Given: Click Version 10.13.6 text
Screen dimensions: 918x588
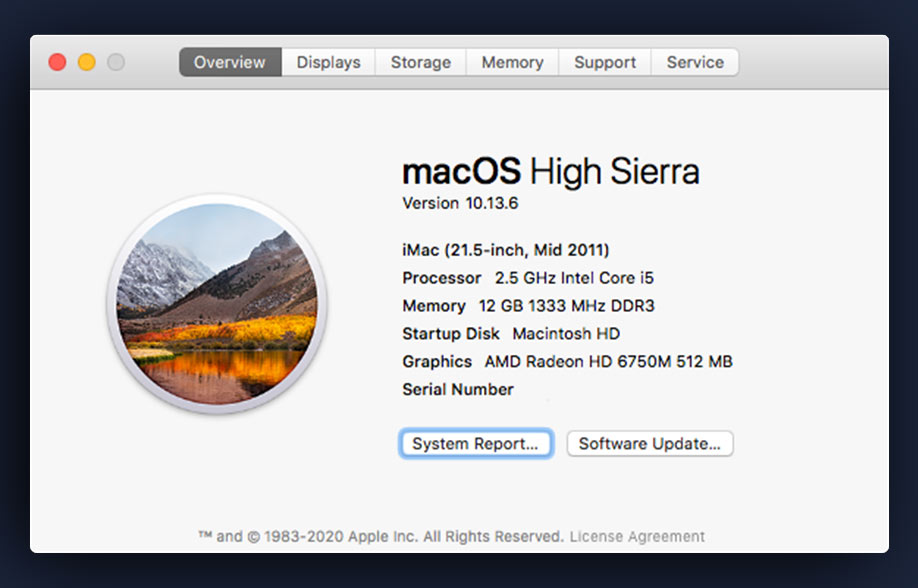Looking at the screenshot, I should point(460,203).
